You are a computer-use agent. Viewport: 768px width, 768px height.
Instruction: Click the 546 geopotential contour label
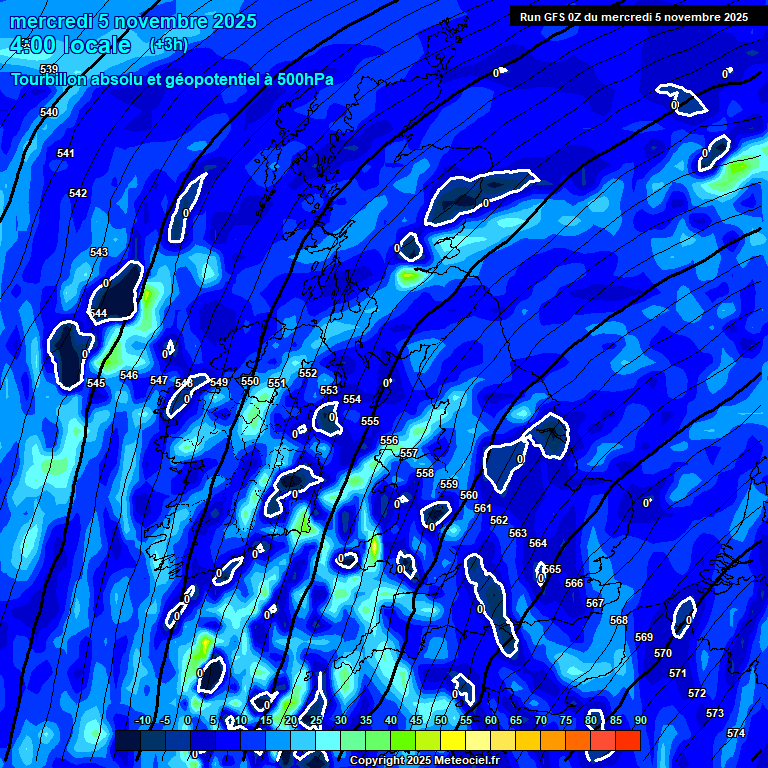[129, 376]
